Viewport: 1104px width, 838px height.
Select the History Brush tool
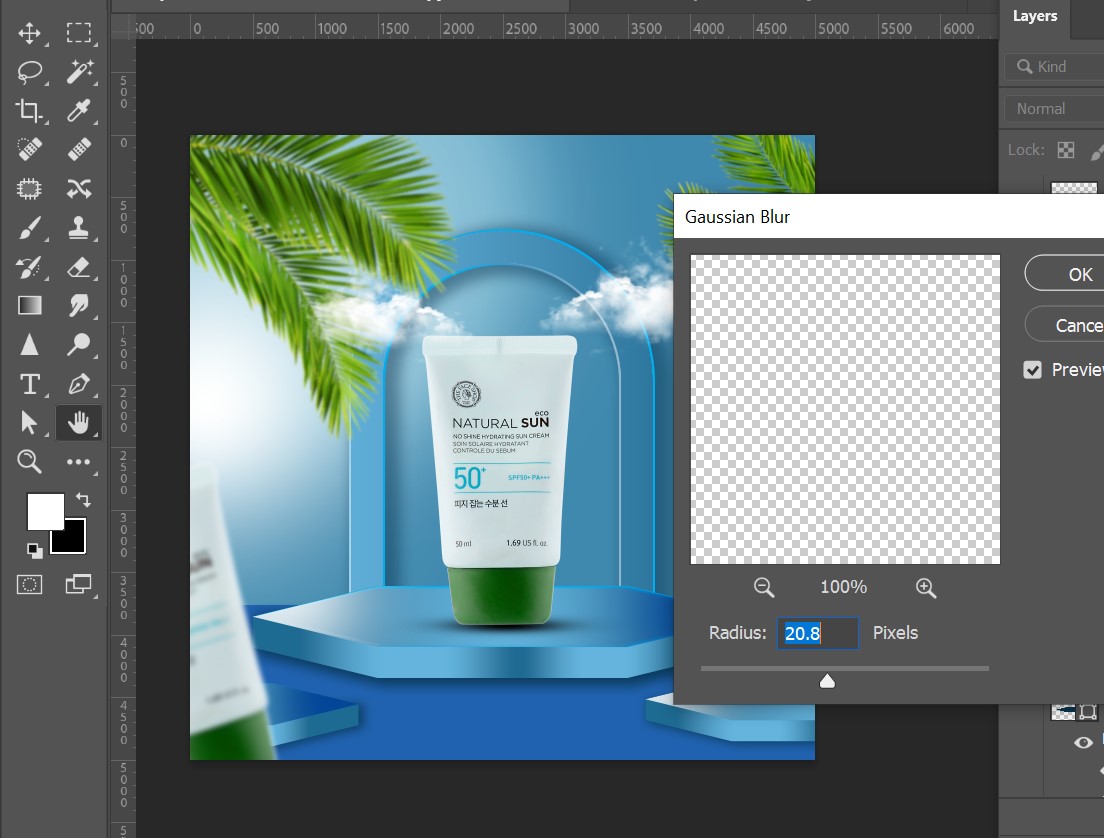point(29,267)
